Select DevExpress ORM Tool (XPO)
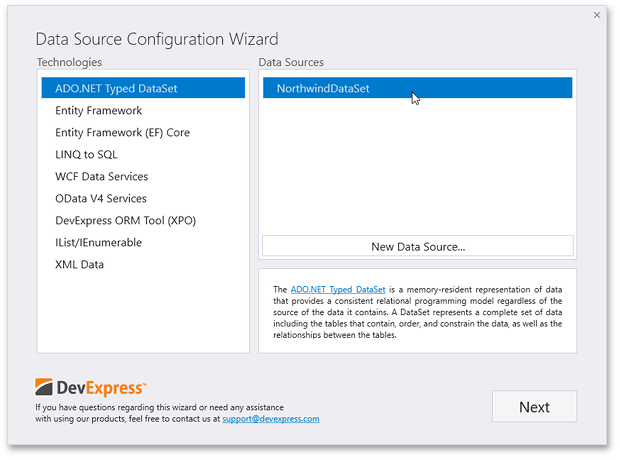This screenshot has width=620, height=460. coord(143,220)
